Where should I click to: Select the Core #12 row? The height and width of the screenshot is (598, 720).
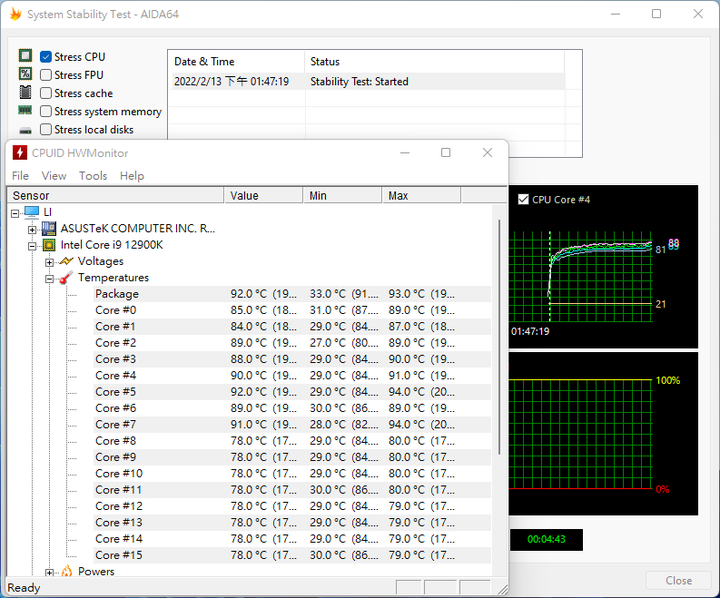[292, 506]
